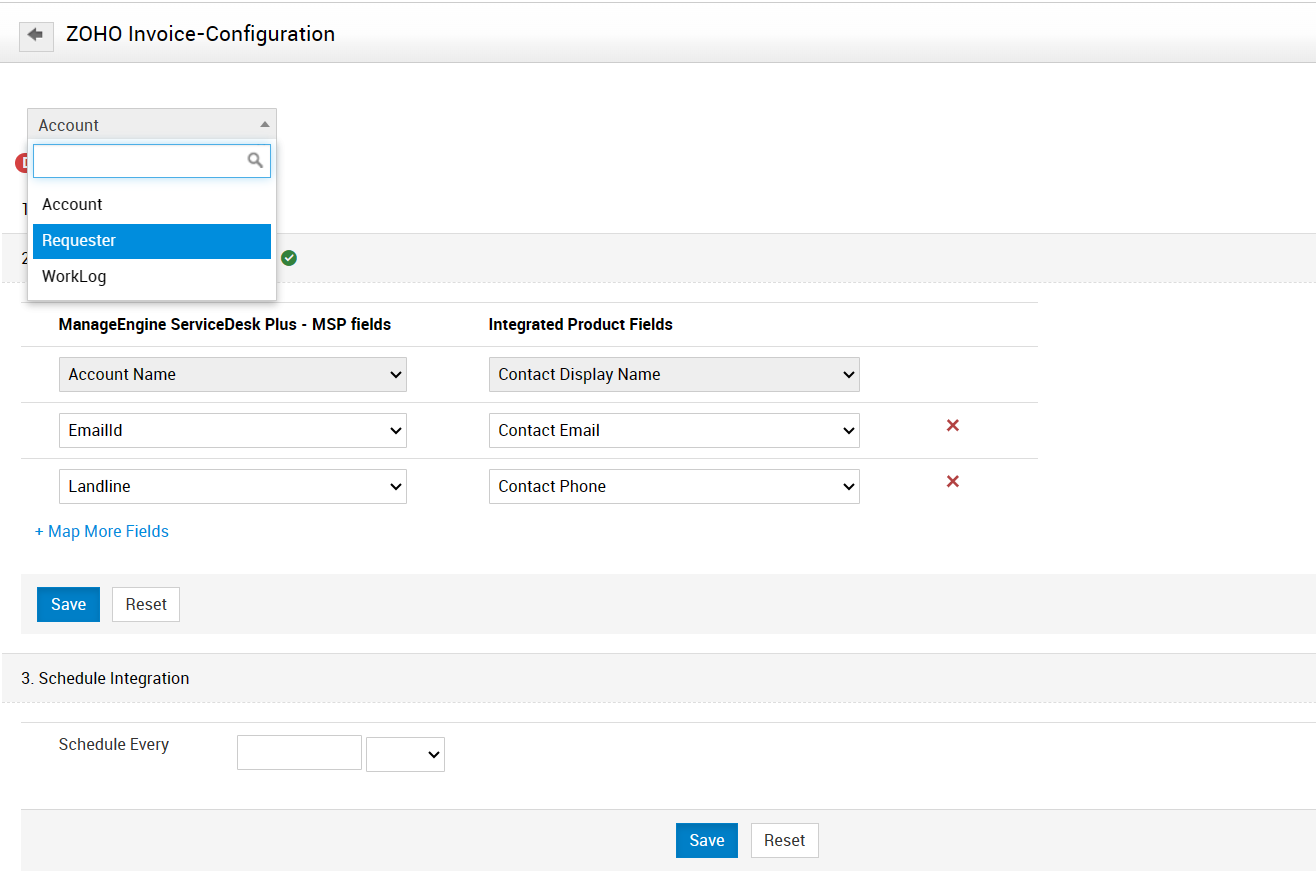Open the Contact Display Name dropdown
1316x874 pixels.
coord(673,375)
